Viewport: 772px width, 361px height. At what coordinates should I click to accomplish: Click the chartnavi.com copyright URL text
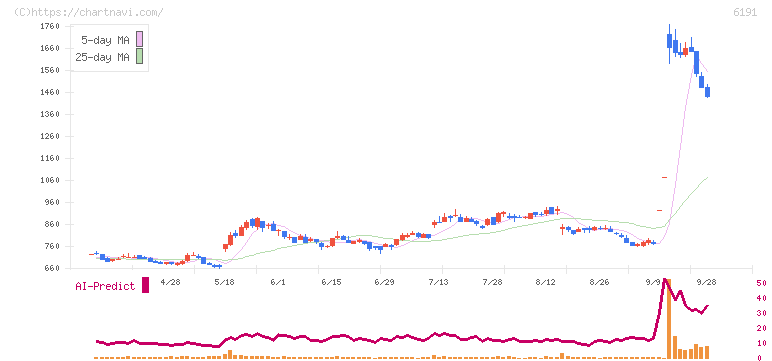pyautogui.click(x=89, y=12)
